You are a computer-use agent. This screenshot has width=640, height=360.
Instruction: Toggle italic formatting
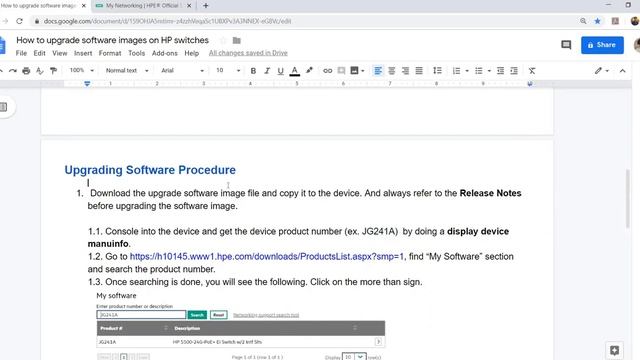click(x=267, y=71)
